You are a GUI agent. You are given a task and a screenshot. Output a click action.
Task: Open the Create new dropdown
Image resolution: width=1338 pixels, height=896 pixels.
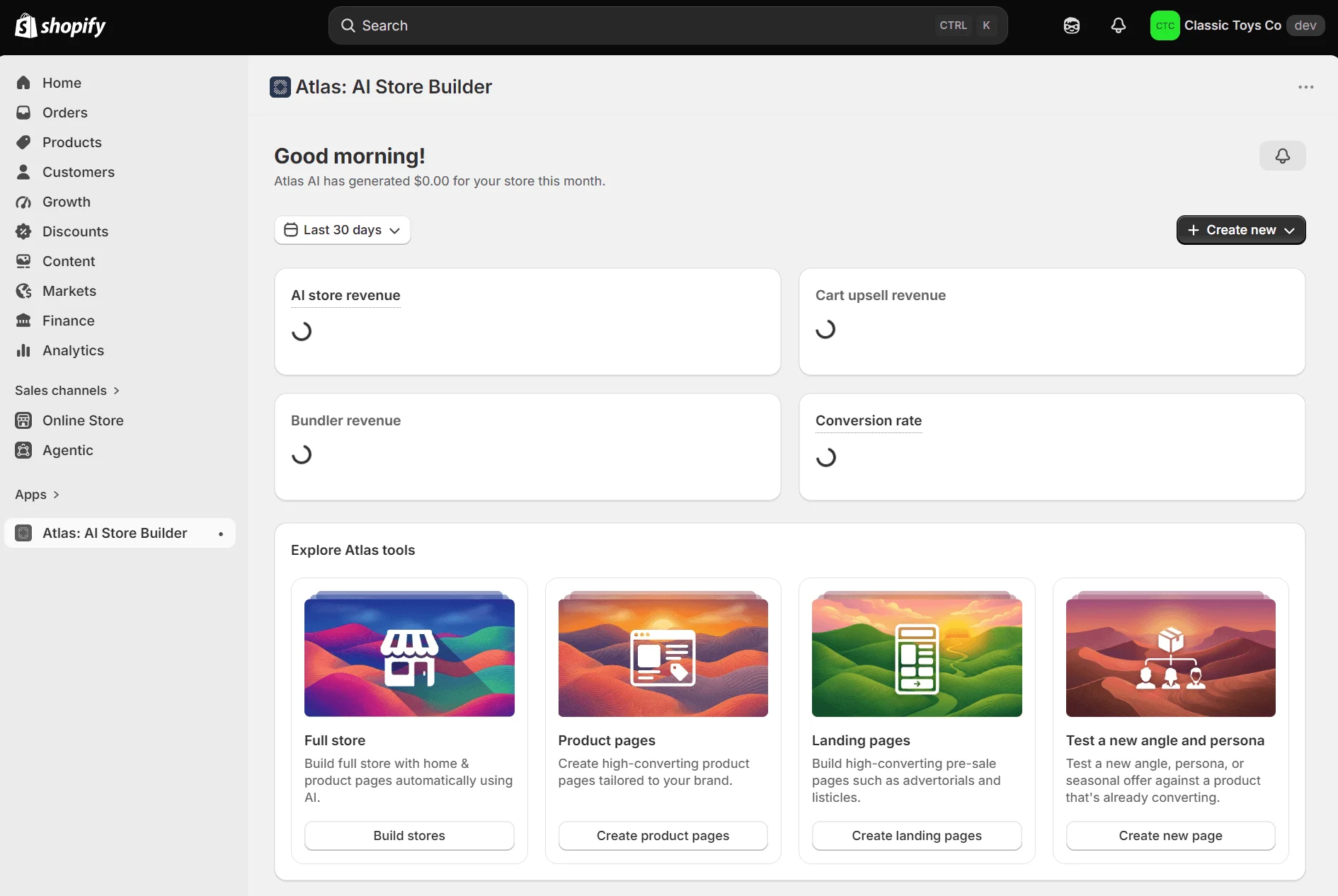coord(1241,230)
